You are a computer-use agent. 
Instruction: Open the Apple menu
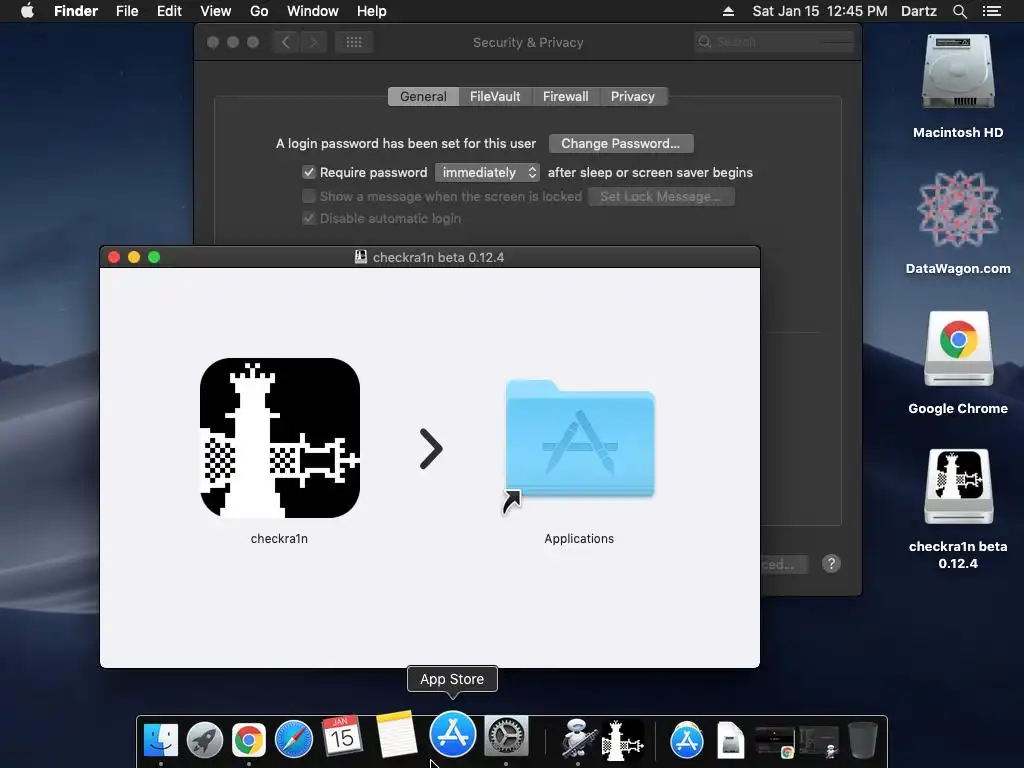(27, 11)
